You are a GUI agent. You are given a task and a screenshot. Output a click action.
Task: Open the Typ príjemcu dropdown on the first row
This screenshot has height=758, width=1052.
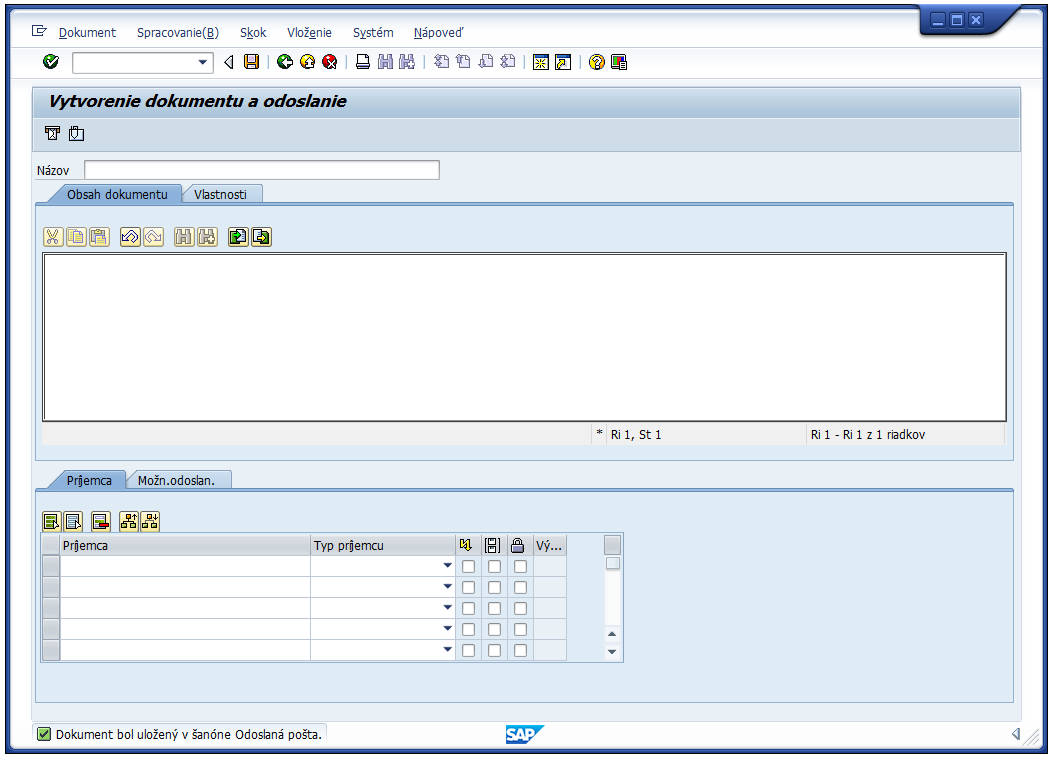[447, 566]
